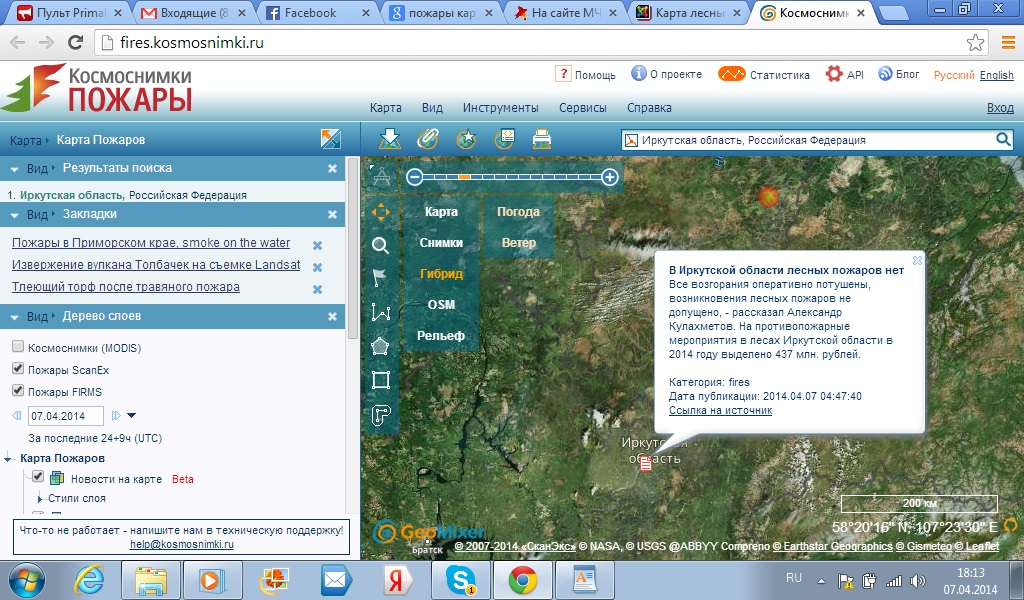Switch the basemap to OSM
The width and height of the screenshot is (1024, 600).
point(441,304)
